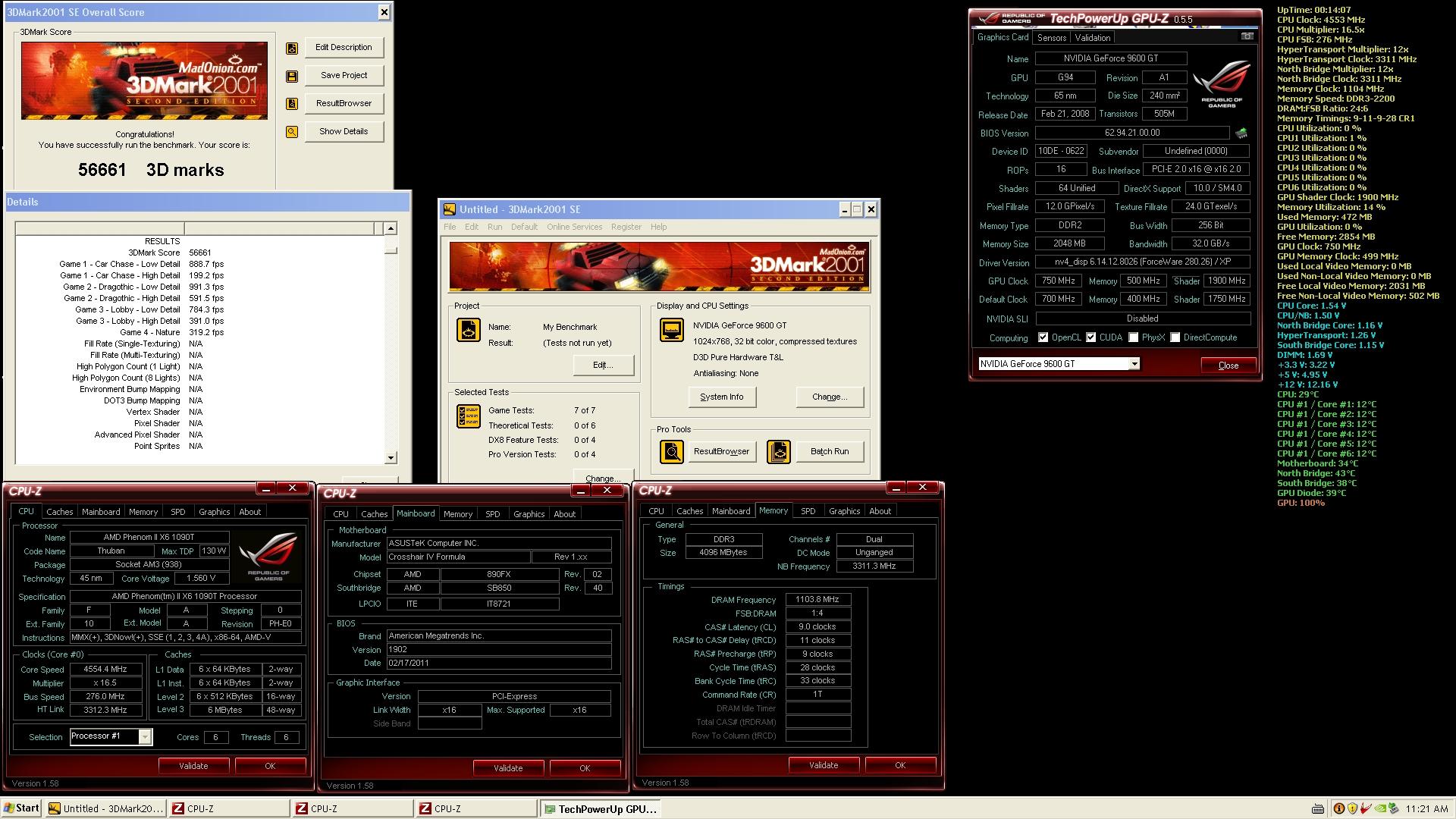Image resolution: width=1456 pixels, height=819 pixels.
Task: Toggle the OpenCL checkbox in GPU-Z
Action: [x=1043, y=337]
